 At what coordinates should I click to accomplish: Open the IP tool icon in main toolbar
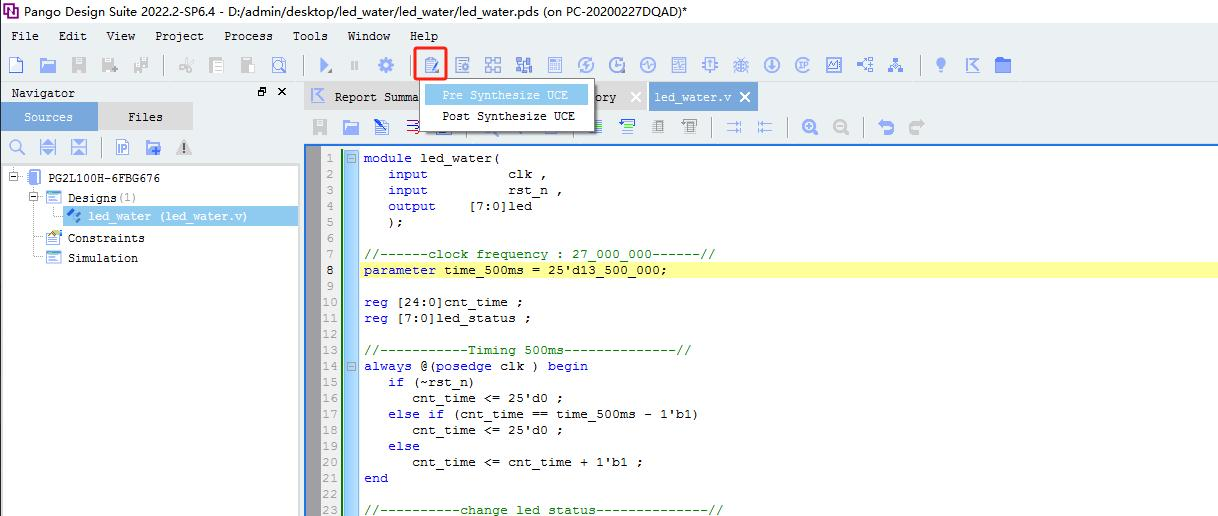pyautogui.click(x=802, y=65)
